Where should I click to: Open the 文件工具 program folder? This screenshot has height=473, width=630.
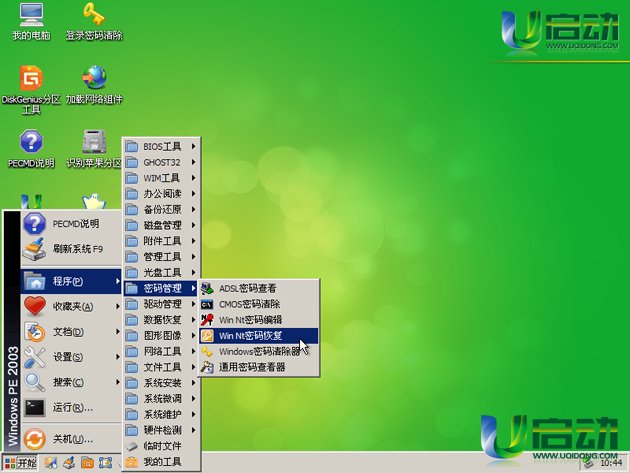click(x=161, y=367)
